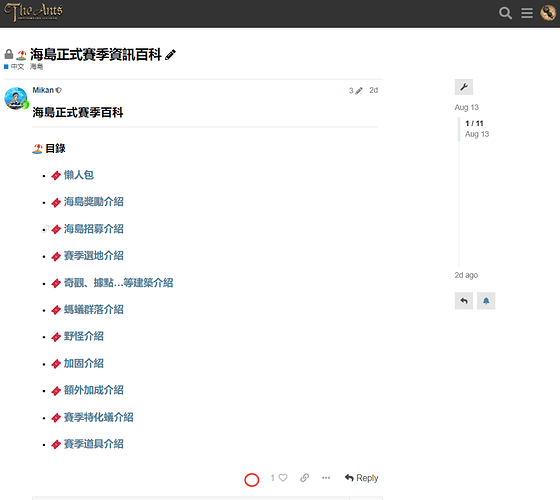The image size is (560, 500).
Task: View post edit history, 3 edits
Action: click(355, 91)
